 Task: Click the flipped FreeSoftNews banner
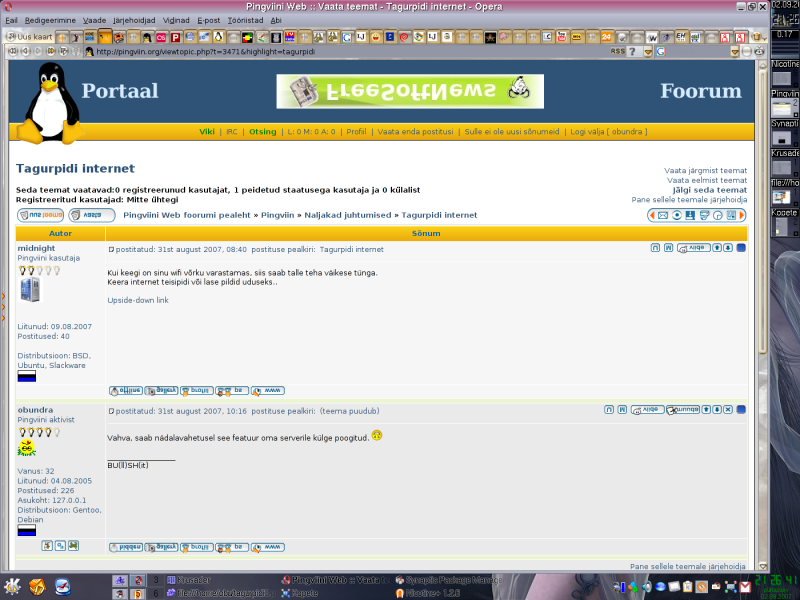[x=410, y=91]
